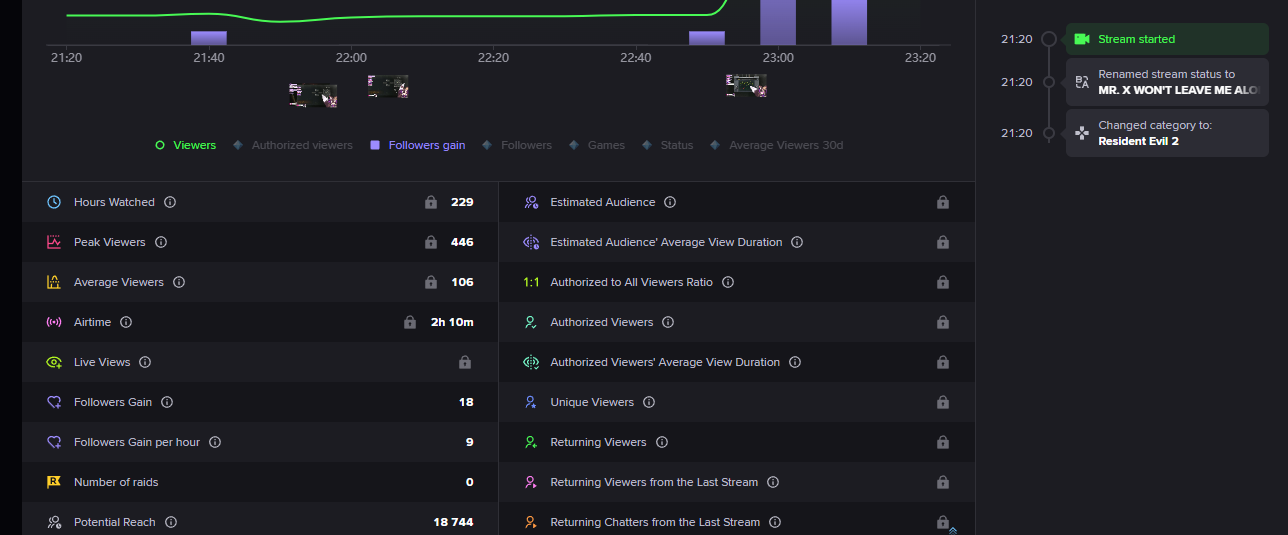
Task: Open info tooltip for Potential Reach
Action: [x=171, y=522]
